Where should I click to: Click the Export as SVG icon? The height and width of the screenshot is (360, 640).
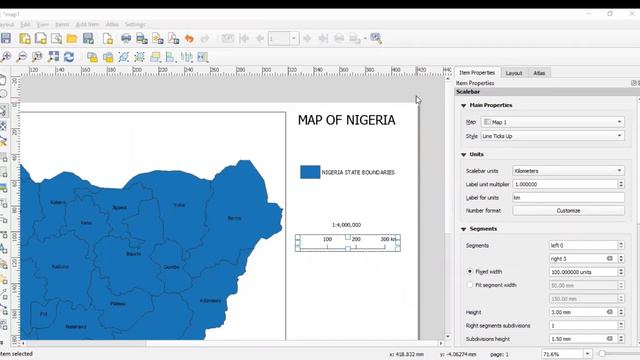tap(158, 38)
